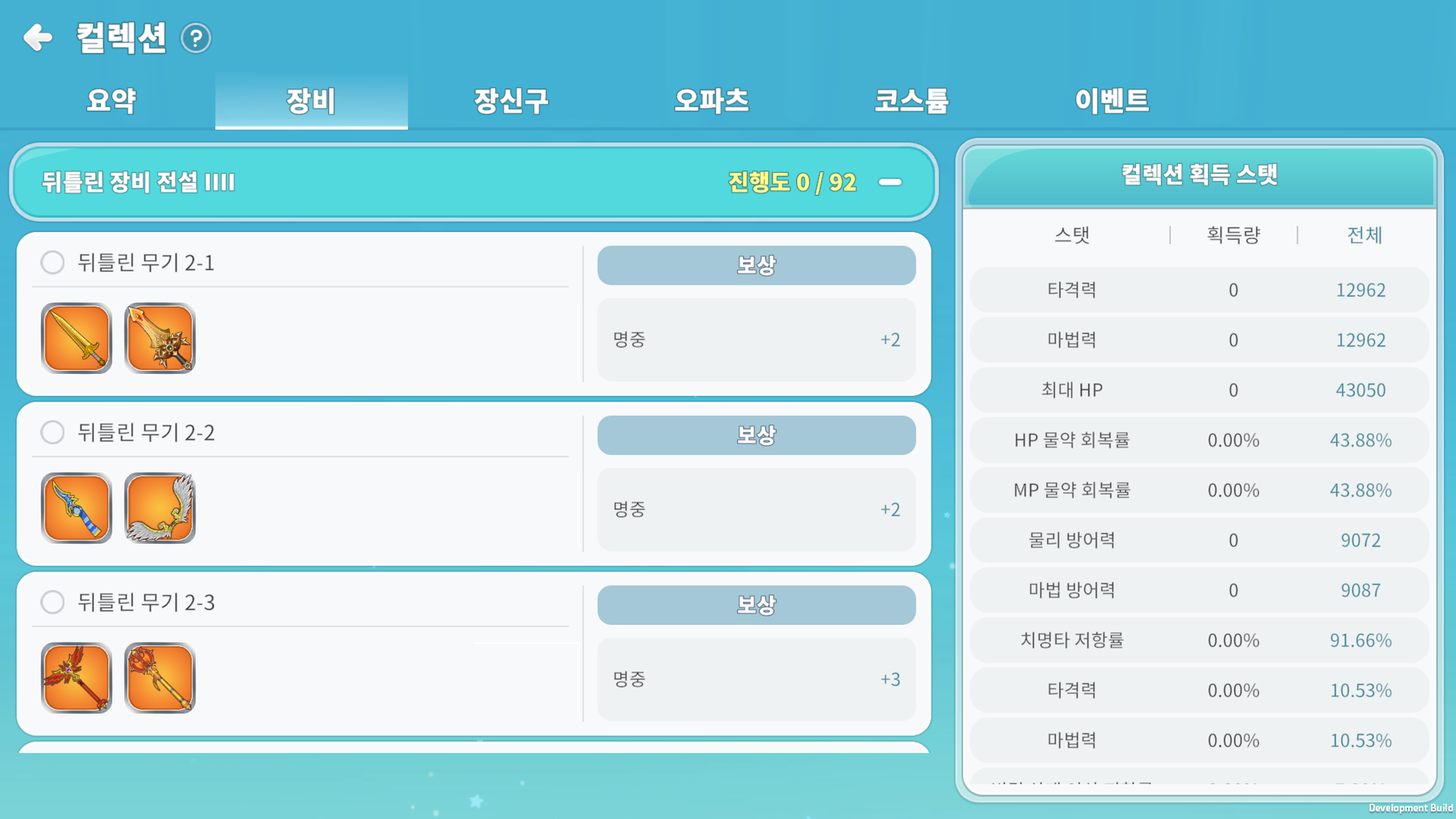Open the 컬렉션 help question mark
The width and height of the screenshot is (1456, 819).
[x=196, y=38]
